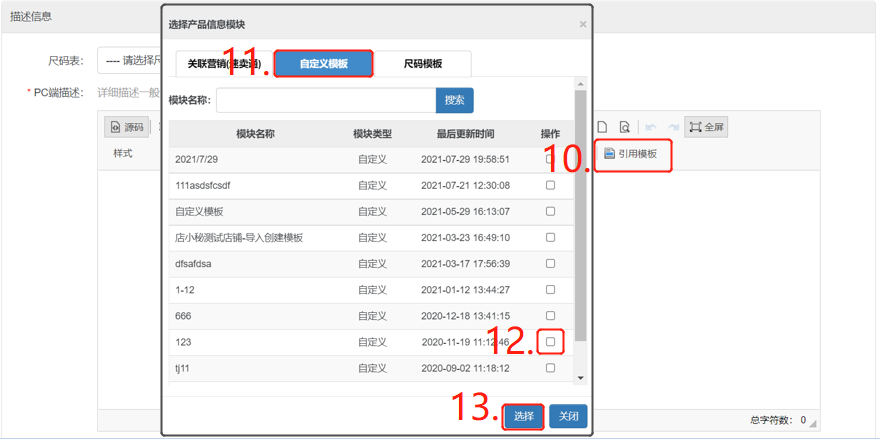The height and width of the screenshot is (439, 880).
Task: Click the 选择 select button
Action: (523, 417)
